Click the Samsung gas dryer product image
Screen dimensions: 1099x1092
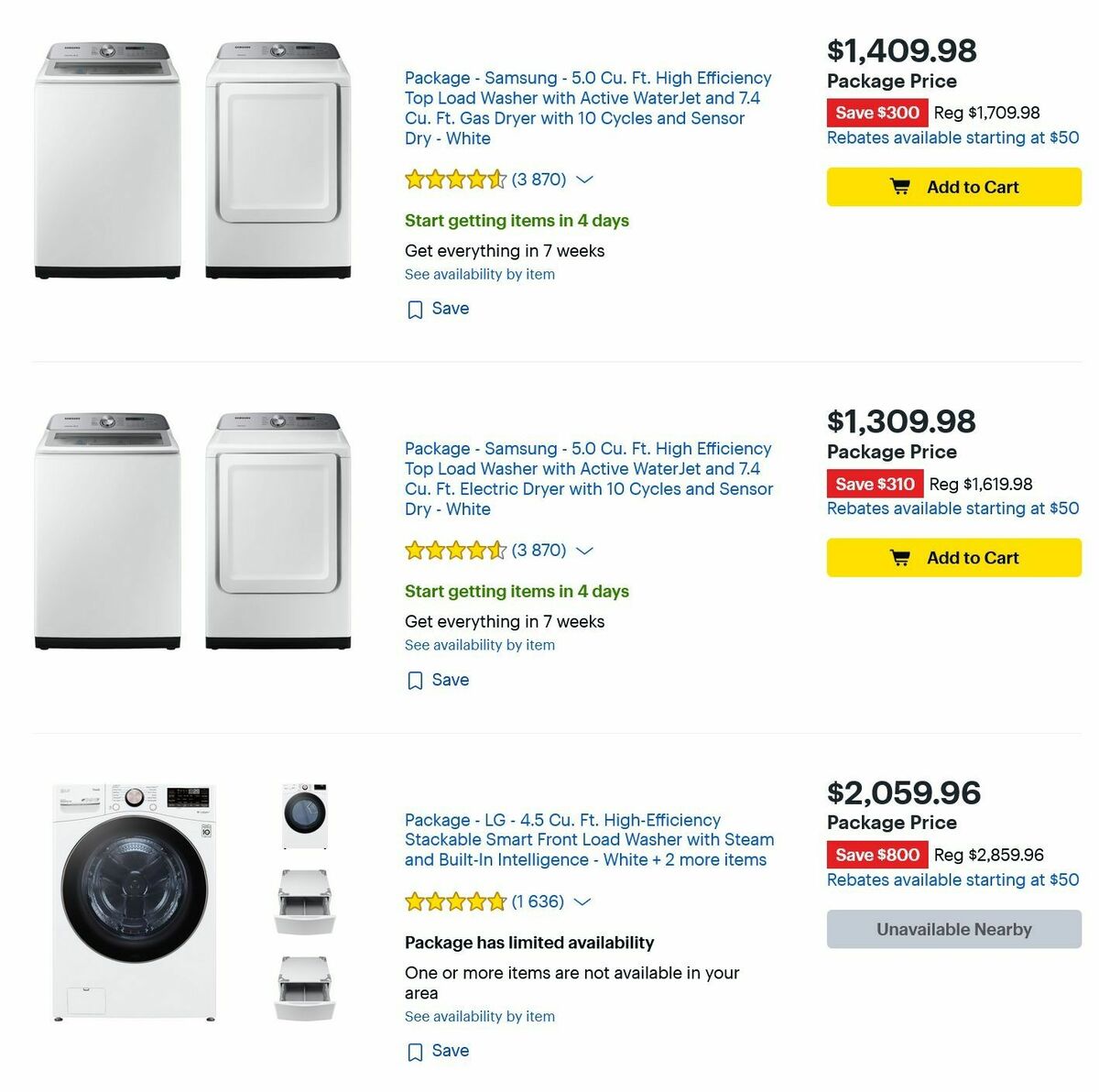[x=275, y=156]
